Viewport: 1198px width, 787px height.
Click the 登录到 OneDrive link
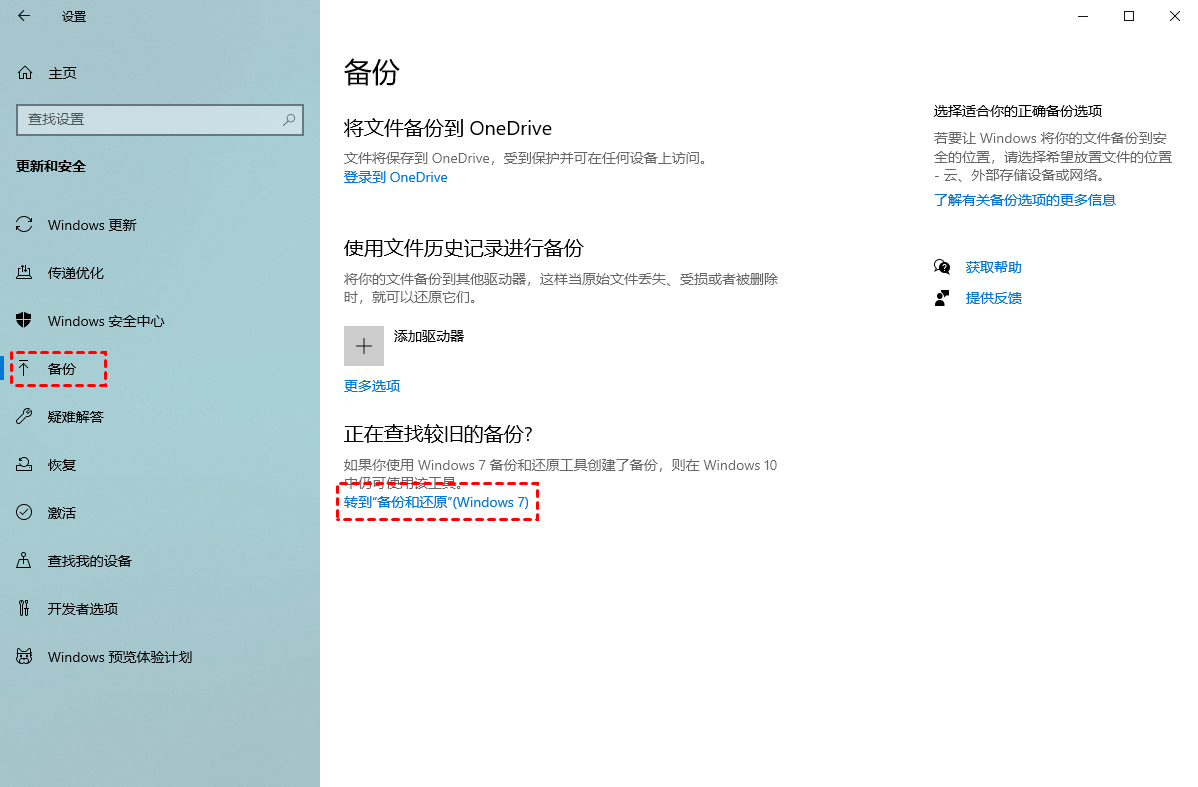[x=396, y=177]
